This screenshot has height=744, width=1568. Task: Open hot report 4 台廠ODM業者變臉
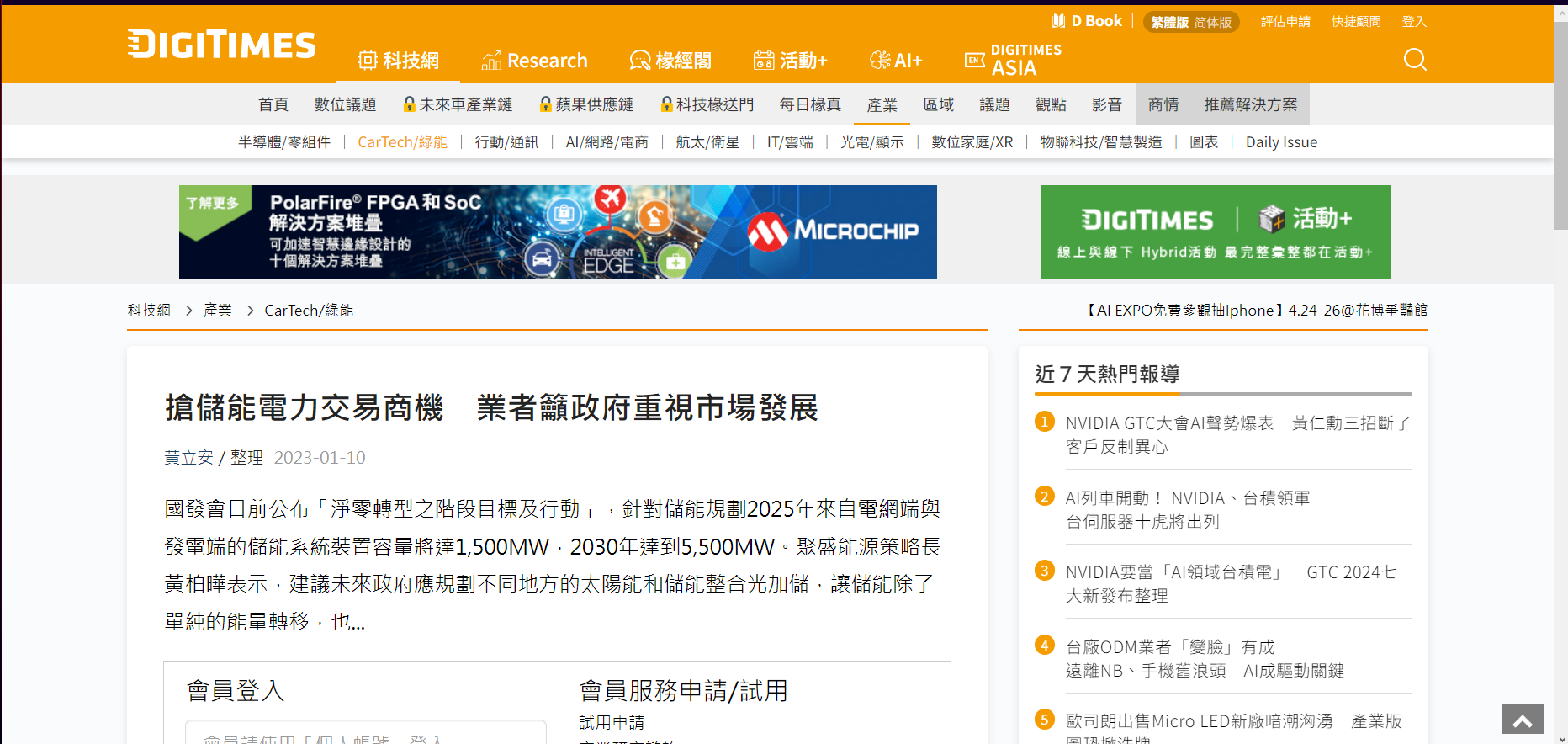[1205, 658]
